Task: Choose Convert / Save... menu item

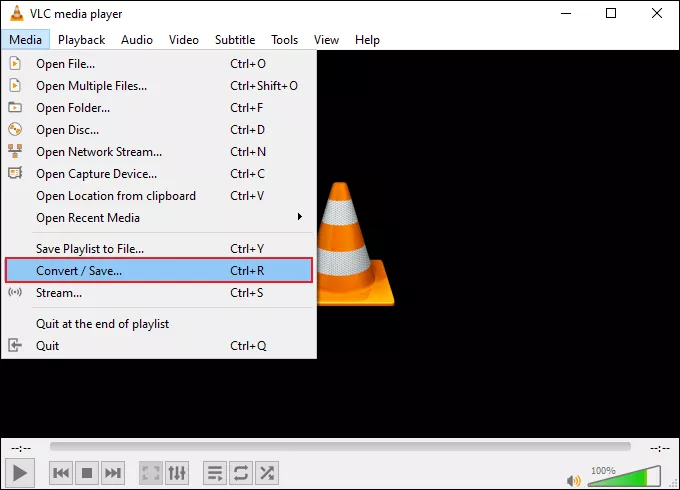Action: (x=159, y=271)
